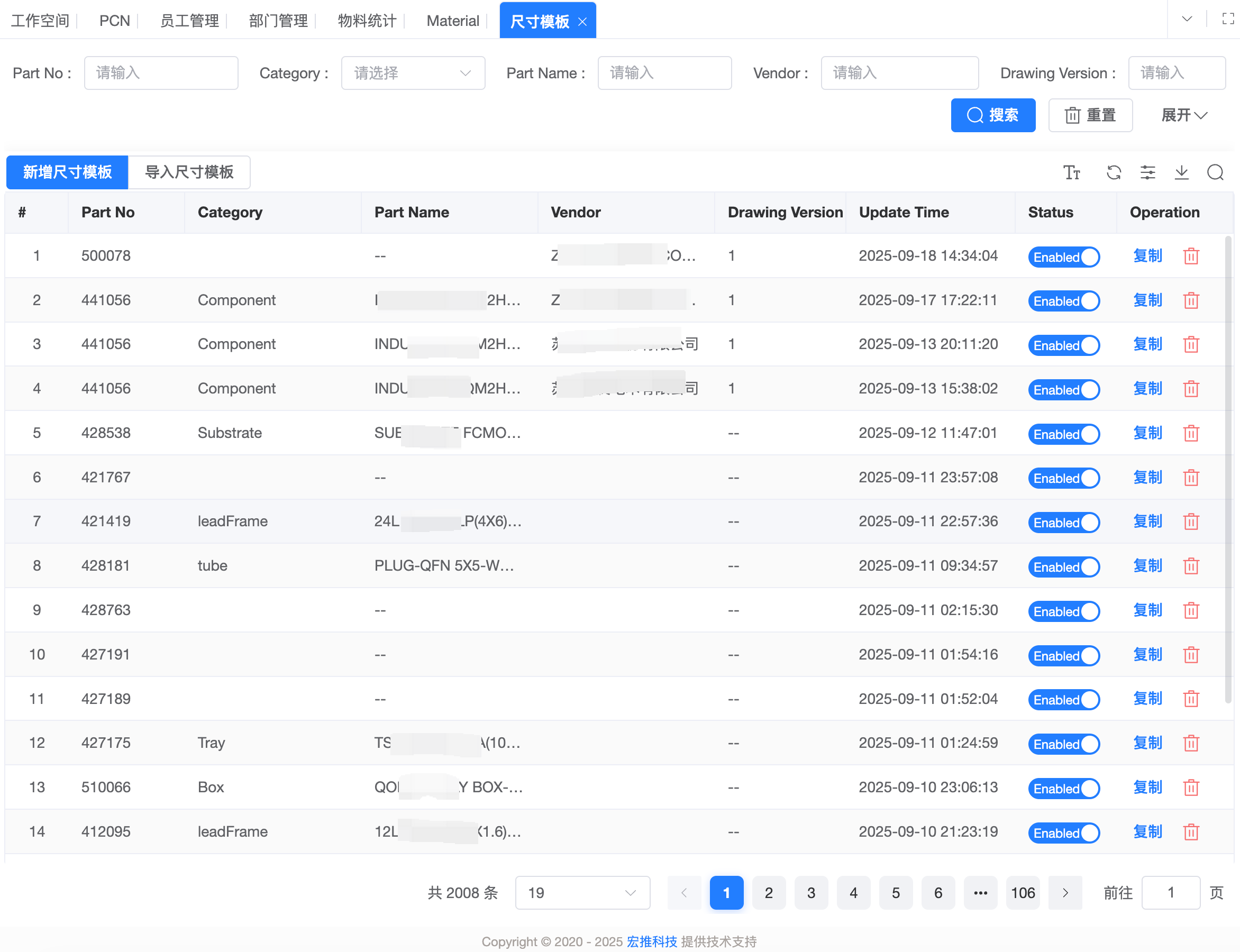Image resolution: width=1240 pixels, height=952 pixels.
Task: Open the column settings icon
Action: [1147, 172]
